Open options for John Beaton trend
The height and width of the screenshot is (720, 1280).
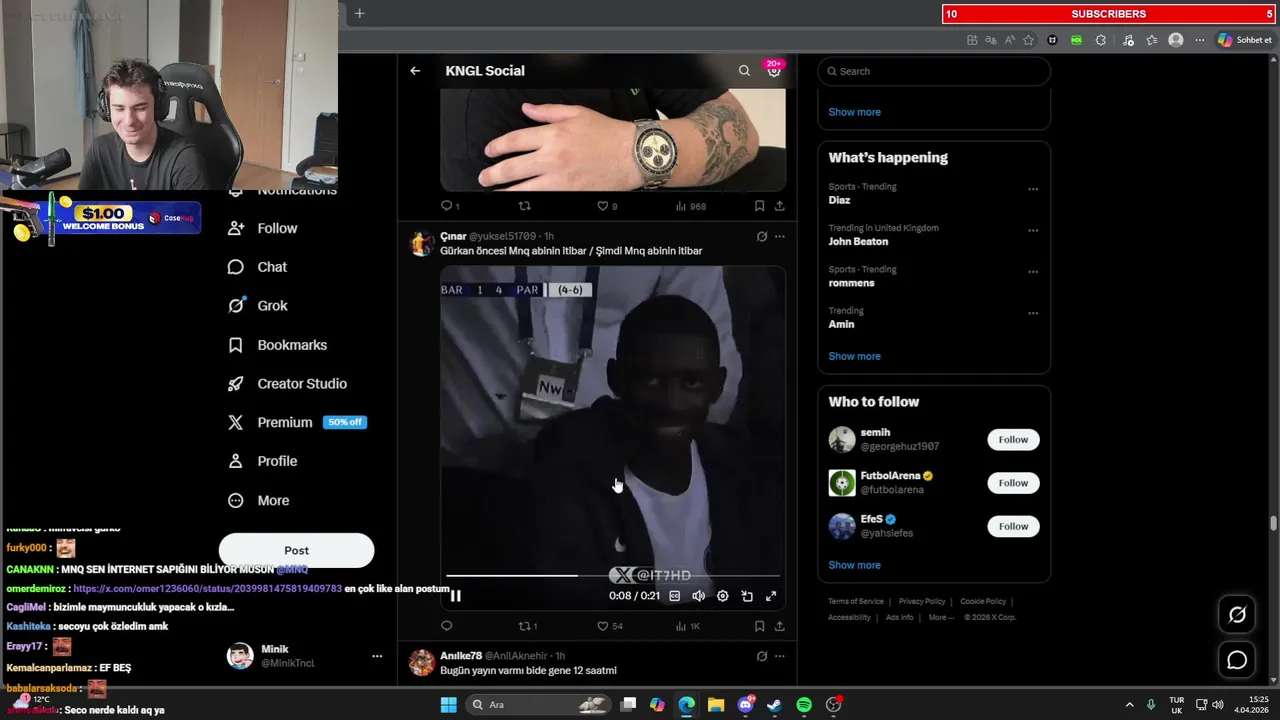pos(1033,230)
